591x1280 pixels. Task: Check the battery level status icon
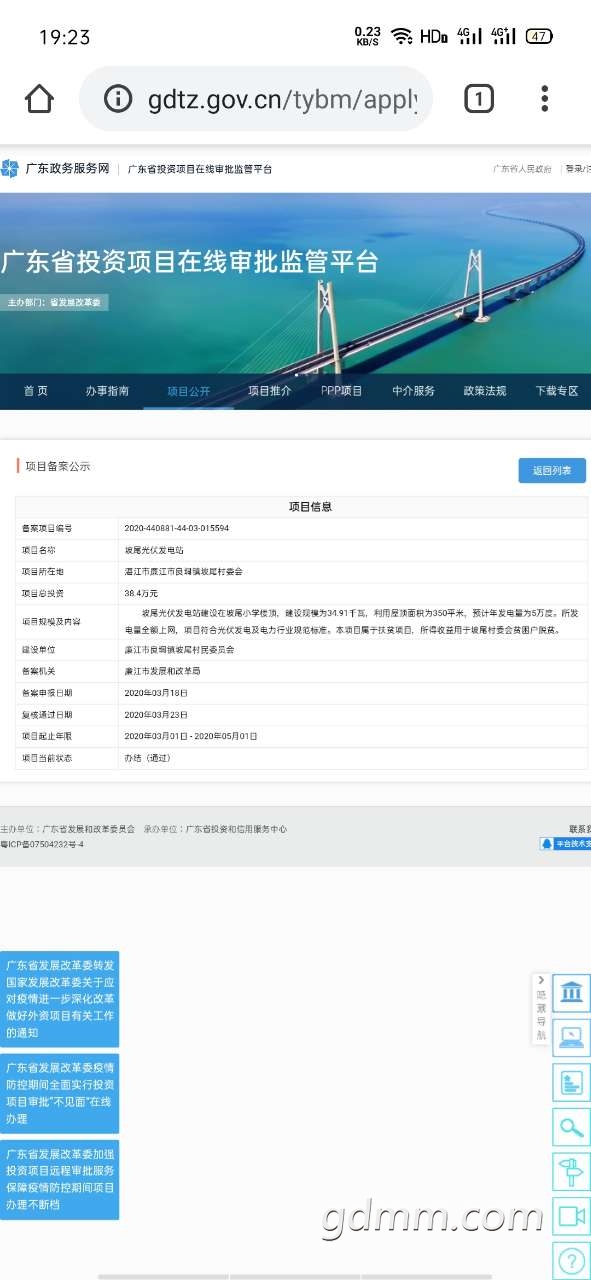point(539,36)
